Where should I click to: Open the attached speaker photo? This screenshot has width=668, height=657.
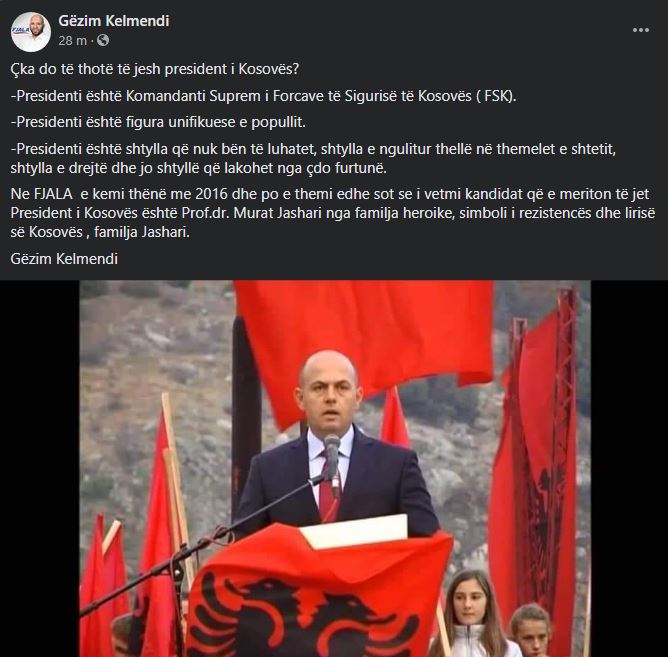335,468
